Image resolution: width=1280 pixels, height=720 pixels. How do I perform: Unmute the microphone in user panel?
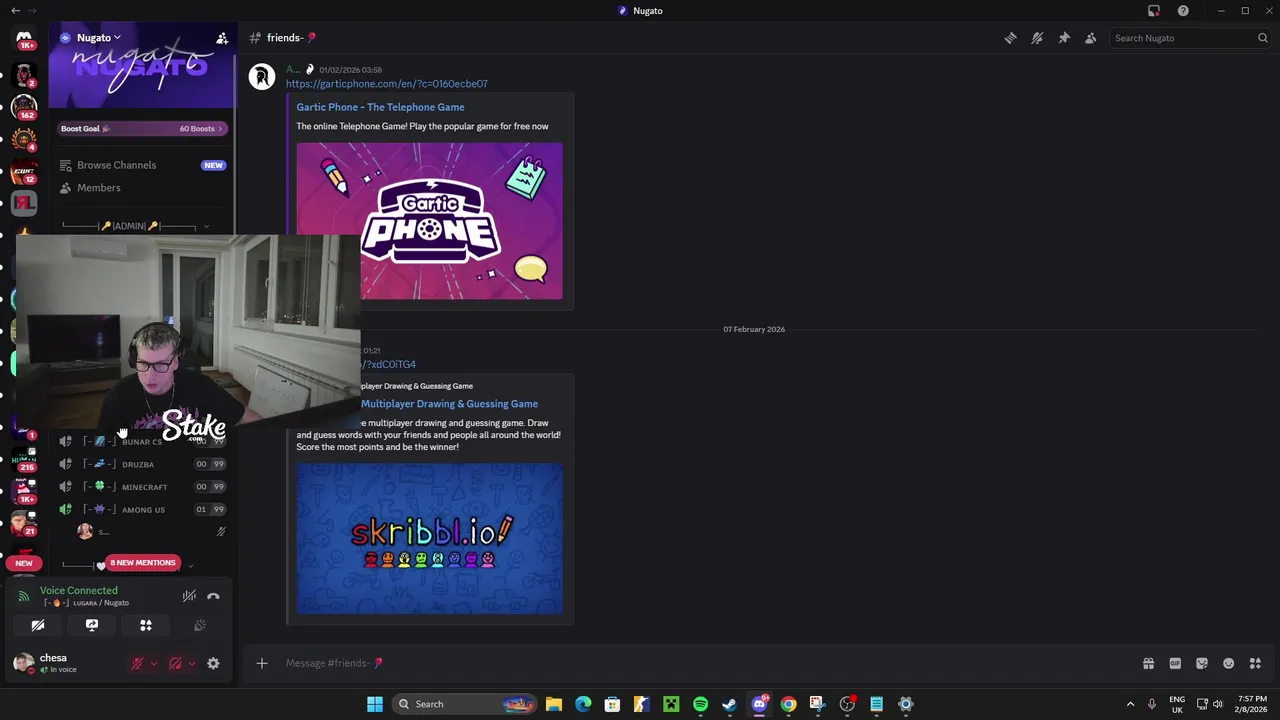click(138, 663)
